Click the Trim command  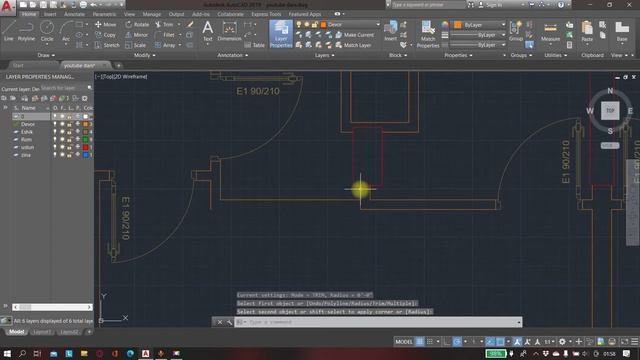coord(164,24)
